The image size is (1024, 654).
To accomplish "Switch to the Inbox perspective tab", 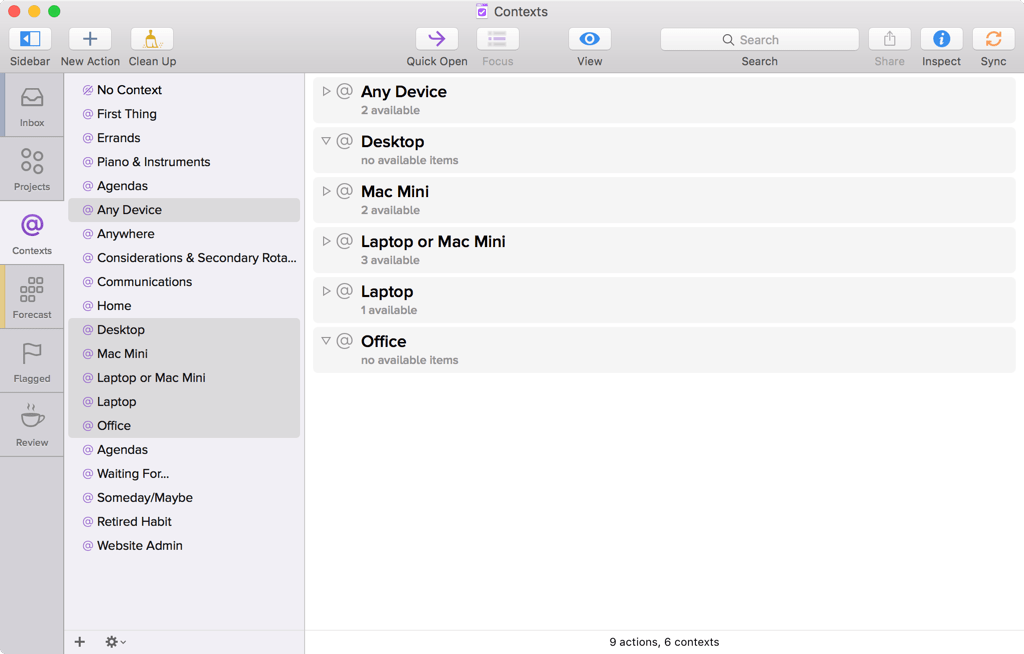I will pos(32,105).
